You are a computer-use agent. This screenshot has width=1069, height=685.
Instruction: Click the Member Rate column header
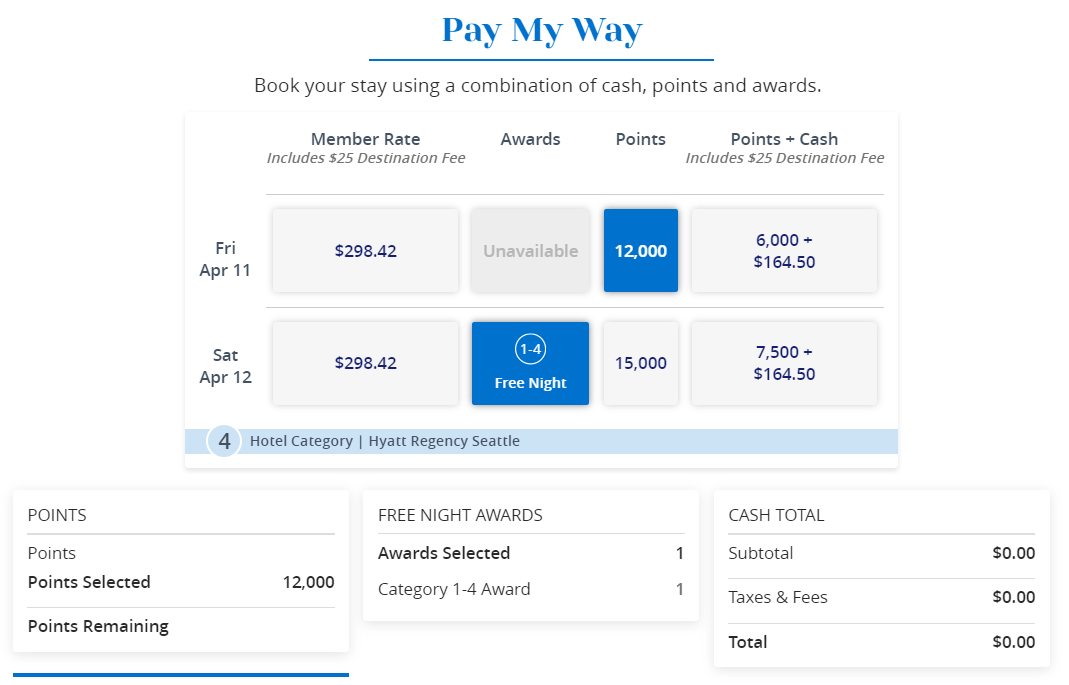pos(365,139)
